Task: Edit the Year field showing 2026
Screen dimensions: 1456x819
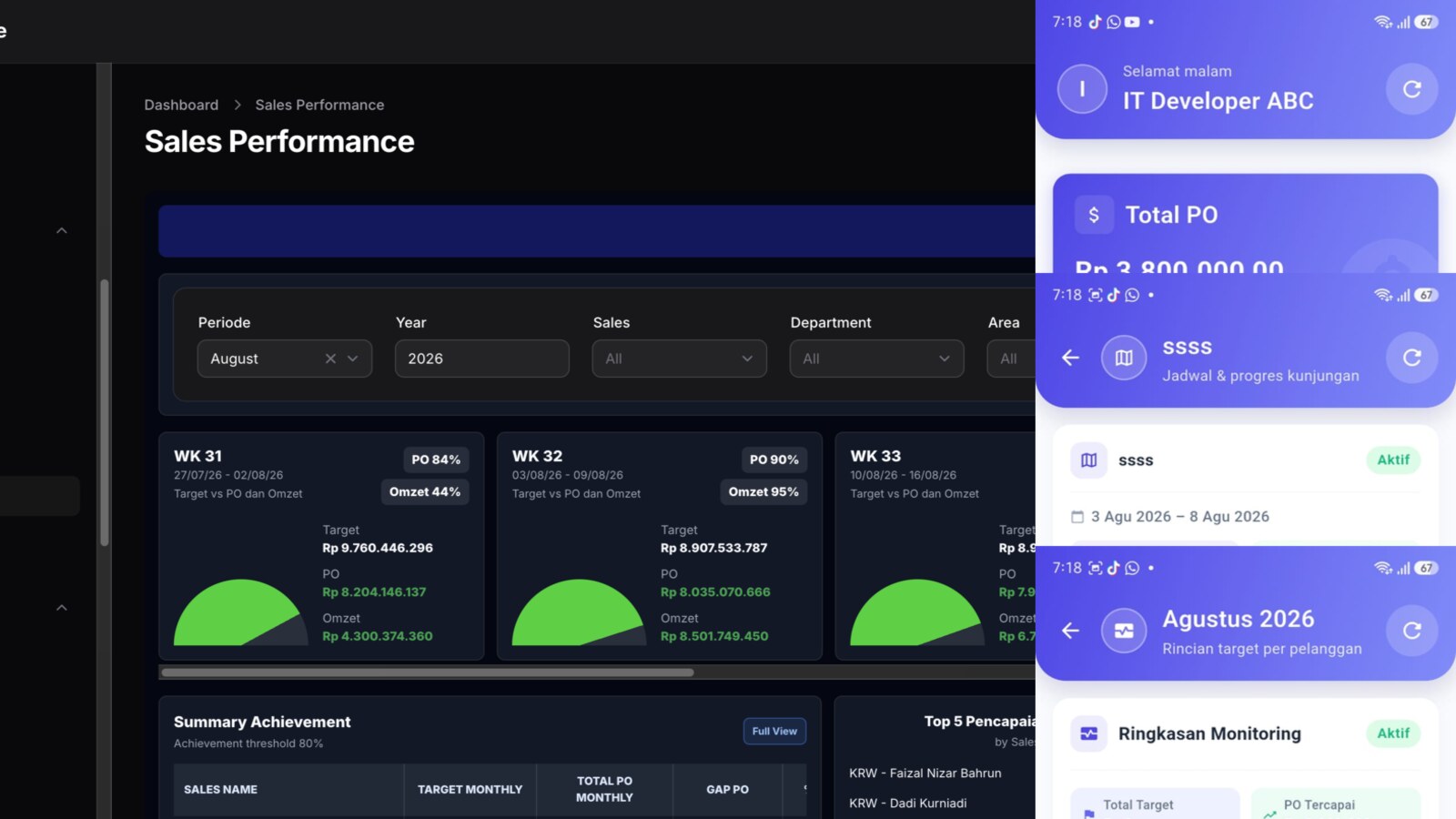Action: coord(482,359)
